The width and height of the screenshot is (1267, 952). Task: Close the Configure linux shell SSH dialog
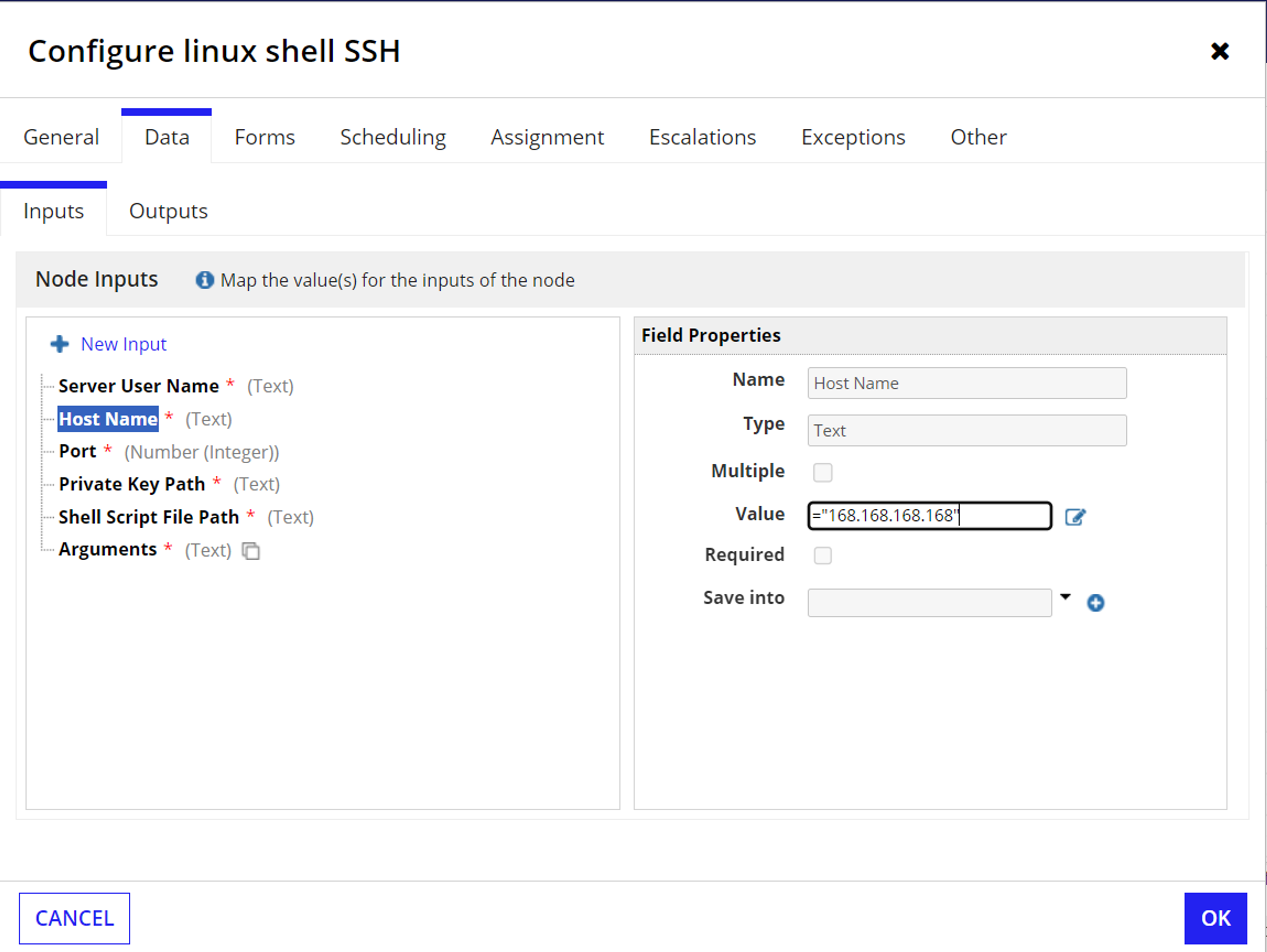1219,51
